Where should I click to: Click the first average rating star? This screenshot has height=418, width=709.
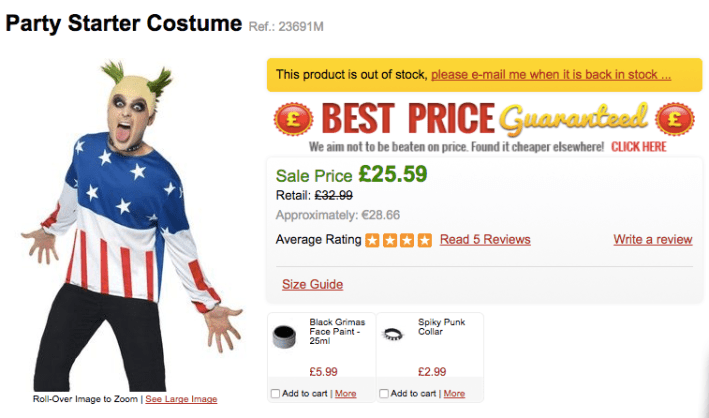tap(372, 240)
